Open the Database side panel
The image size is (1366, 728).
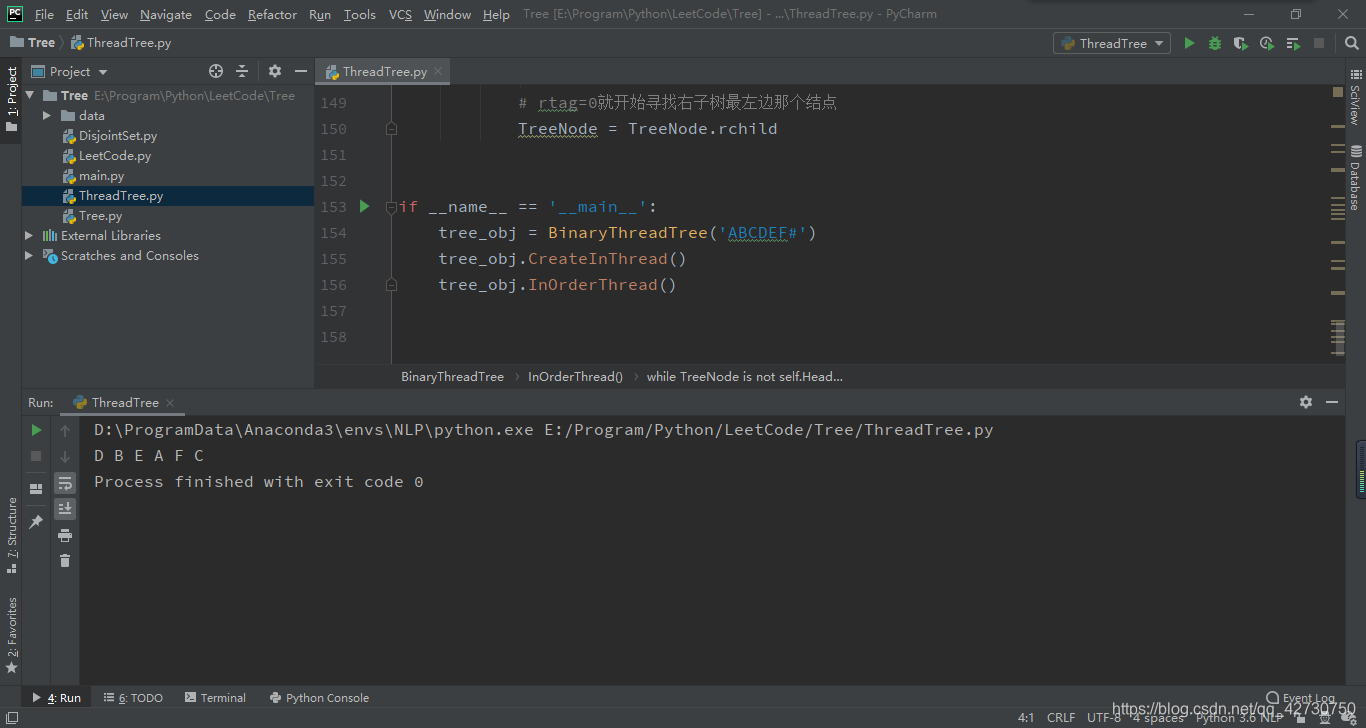coord(1356,178)
